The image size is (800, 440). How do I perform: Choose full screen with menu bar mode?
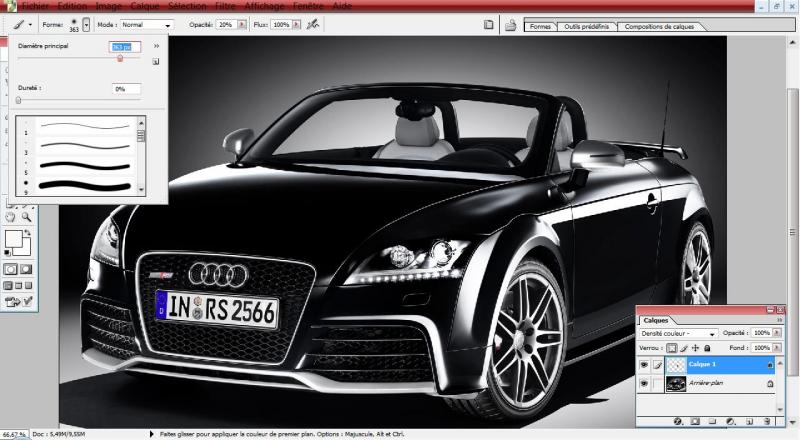pos(18,285)
